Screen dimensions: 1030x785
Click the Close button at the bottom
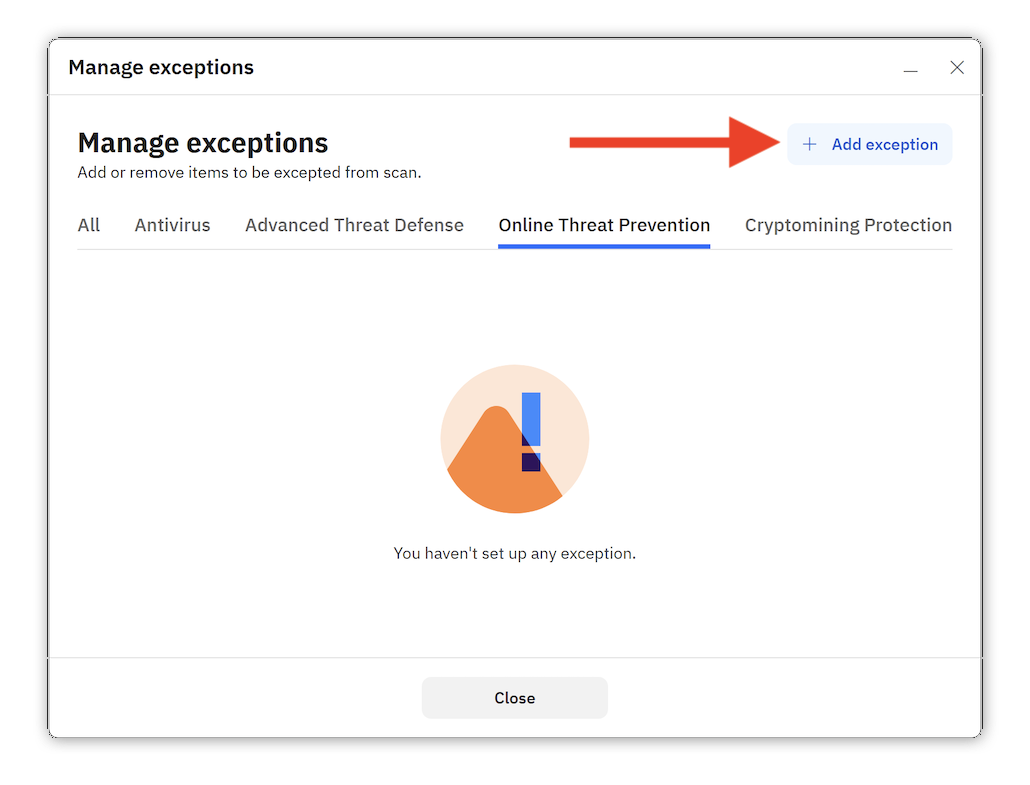click(x=514, y=698)
